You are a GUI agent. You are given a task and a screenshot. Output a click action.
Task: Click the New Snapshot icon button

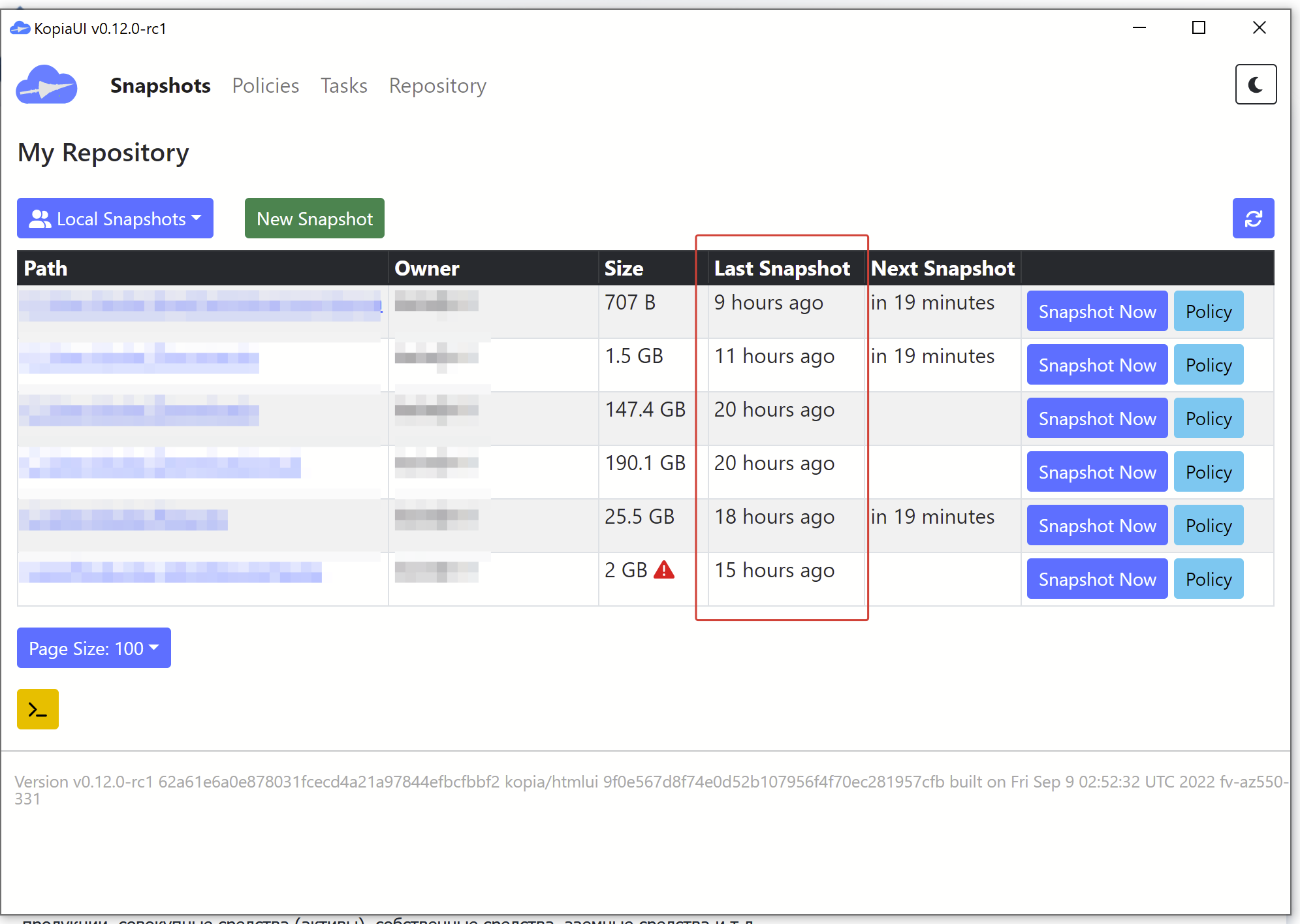point(314,218)
